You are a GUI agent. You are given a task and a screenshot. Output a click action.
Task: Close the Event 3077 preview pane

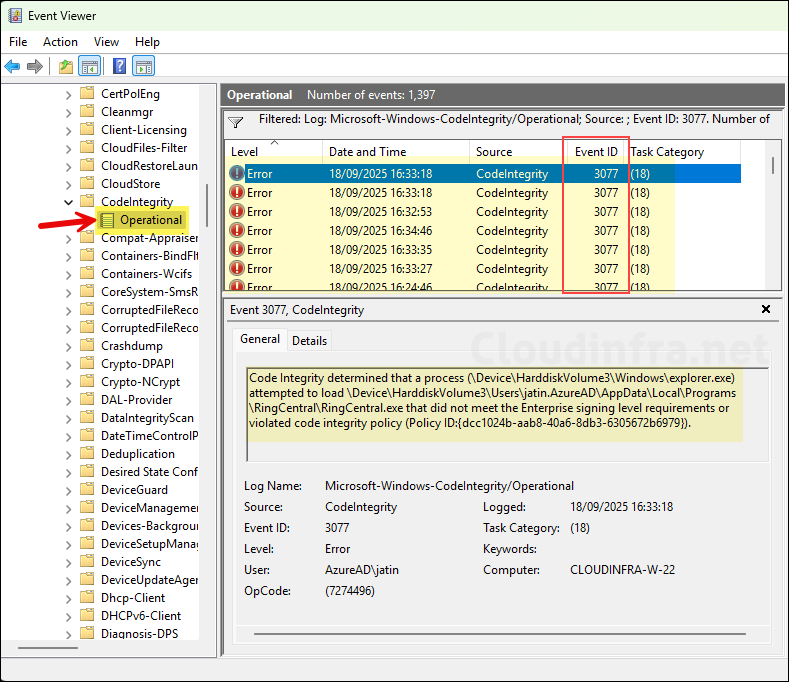coord(766,310)
